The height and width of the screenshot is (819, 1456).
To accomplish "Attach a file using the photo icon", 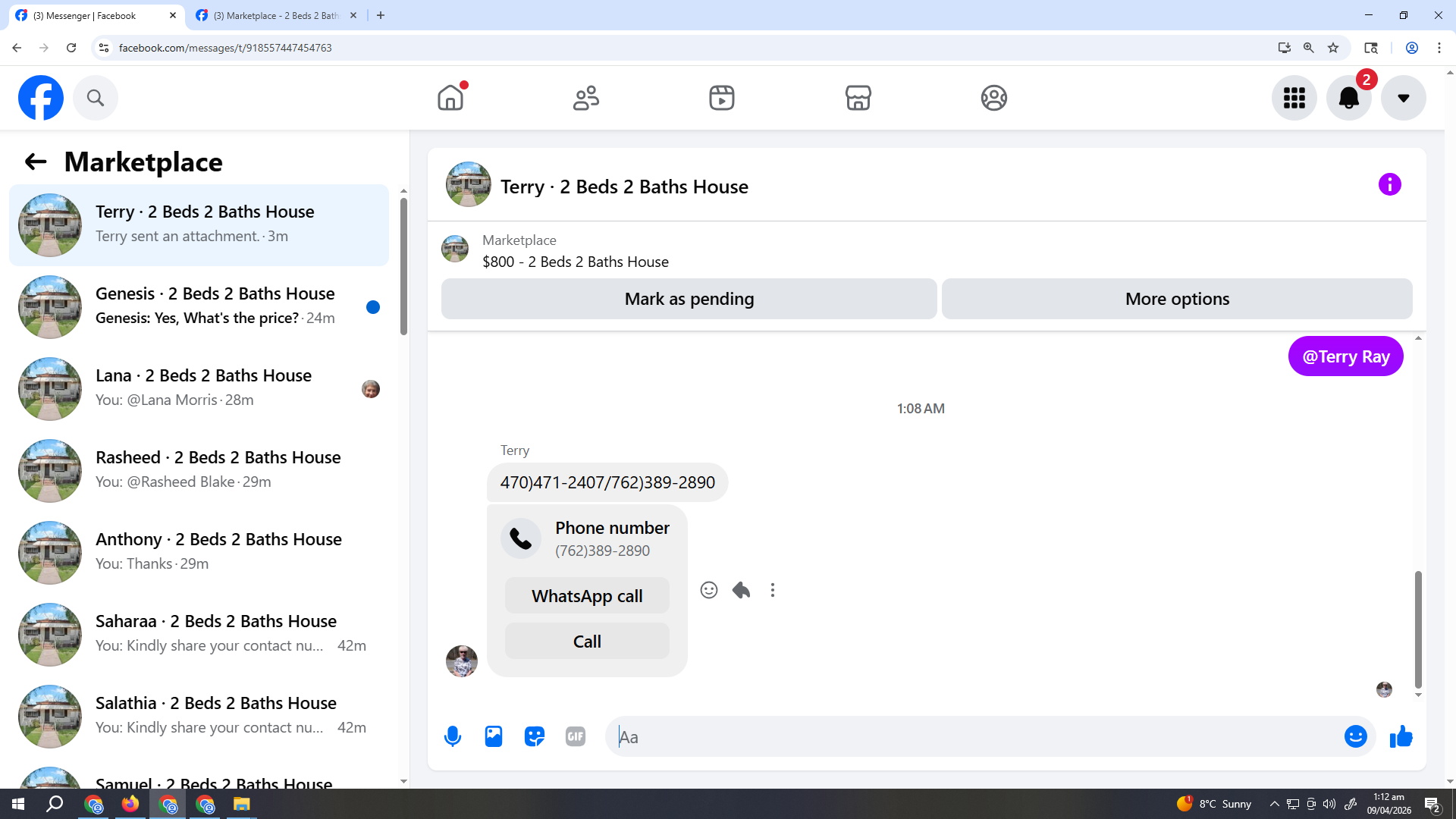I will coord(494,736).
